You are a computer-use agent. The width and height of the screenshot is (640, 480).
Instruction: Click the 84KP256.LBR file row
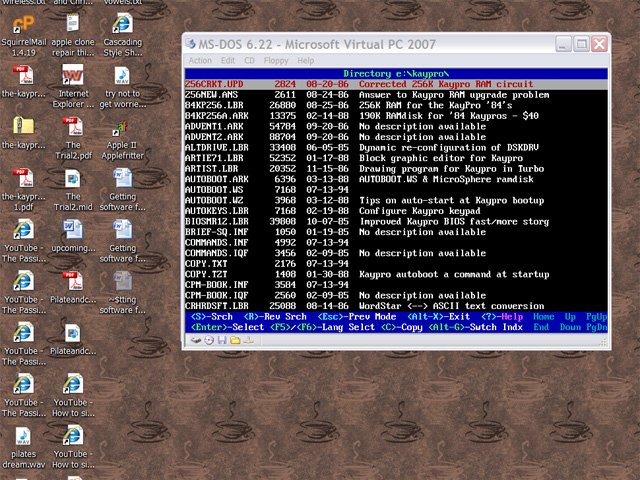pos(396,105)
